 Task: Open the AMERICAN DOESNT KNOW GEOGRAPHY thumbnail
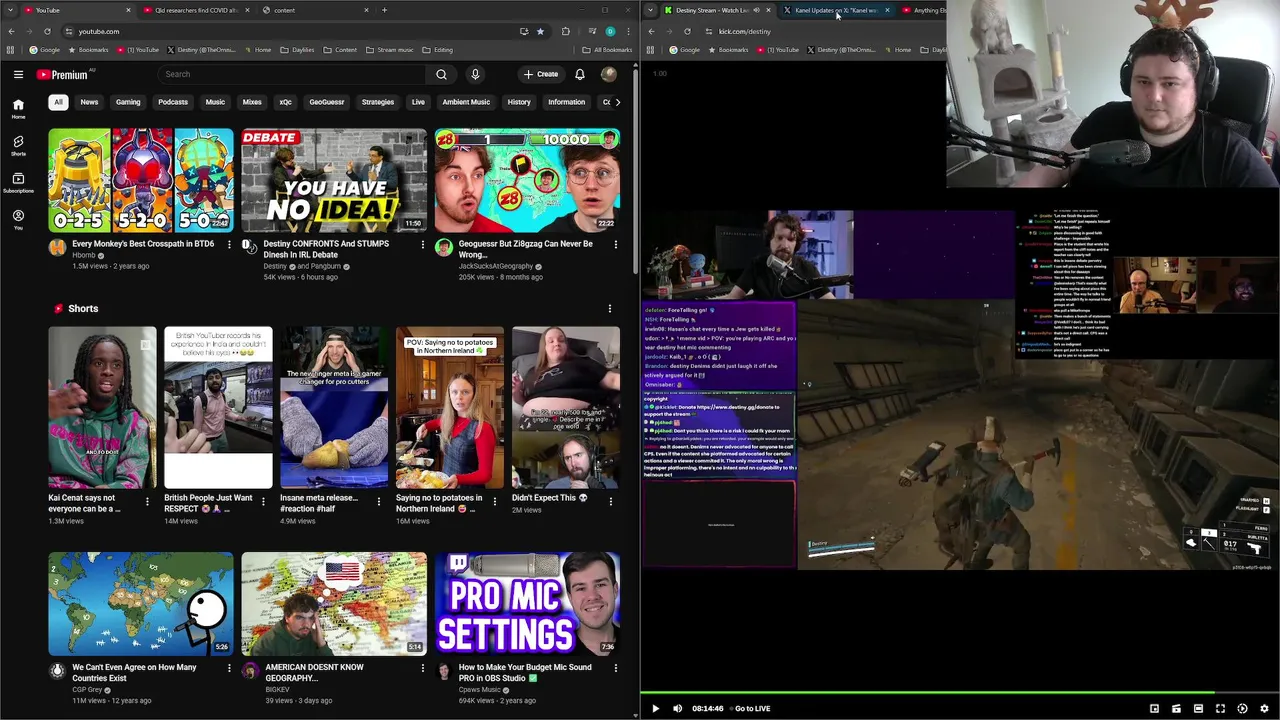334,602
